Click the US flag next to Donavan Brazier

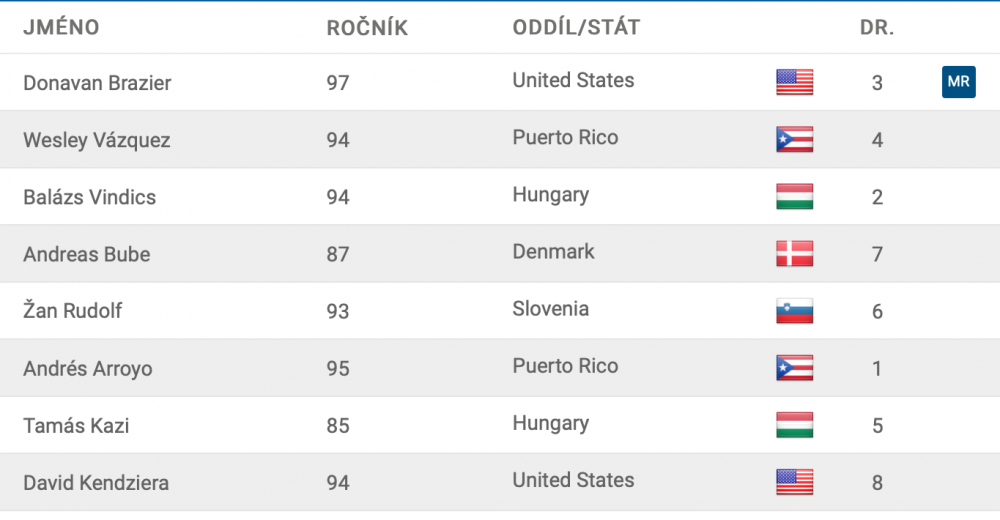pyautogui.click(x=794, y=82)
